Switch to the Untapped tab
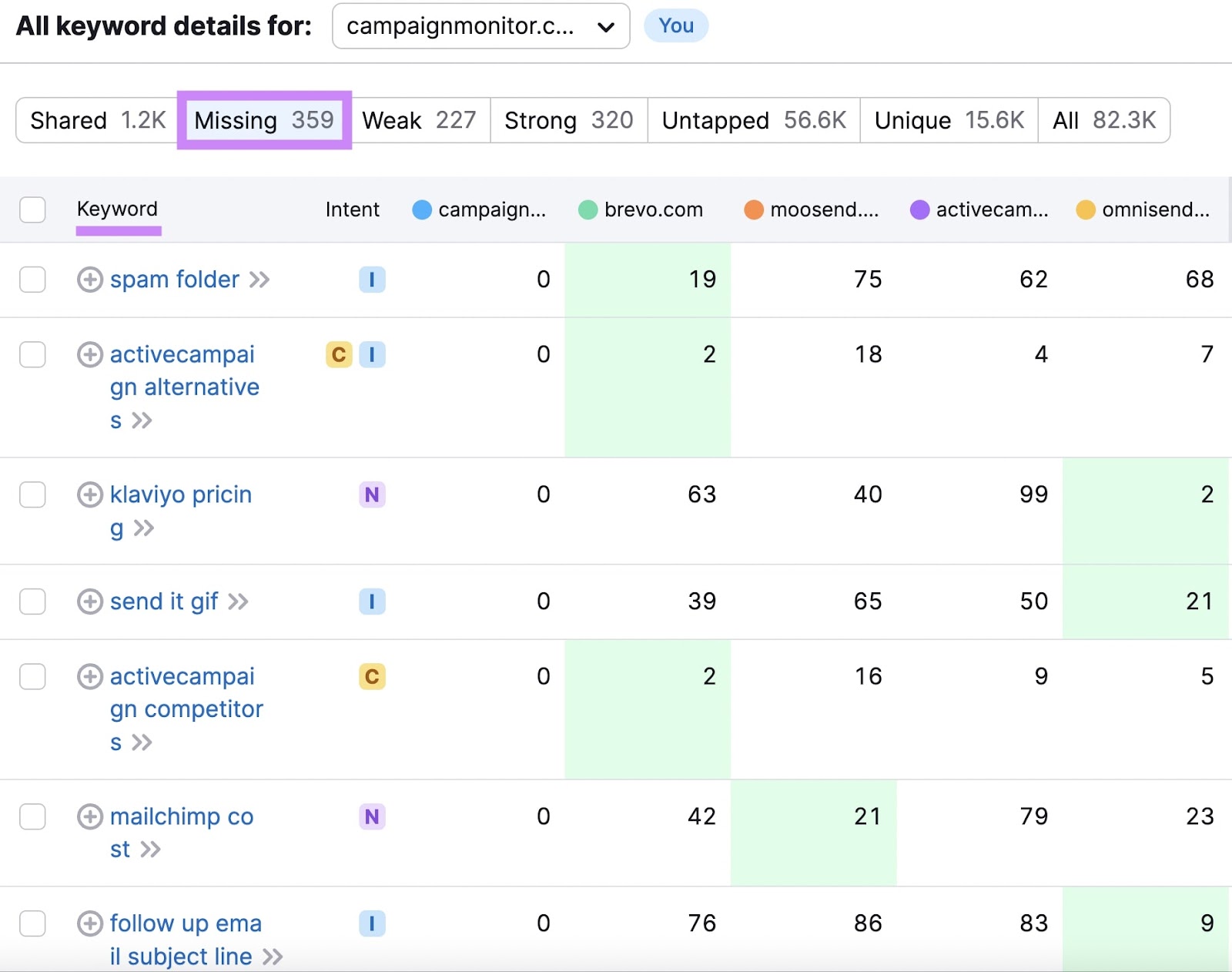1232x972 pixels. (x=753, y=120)
